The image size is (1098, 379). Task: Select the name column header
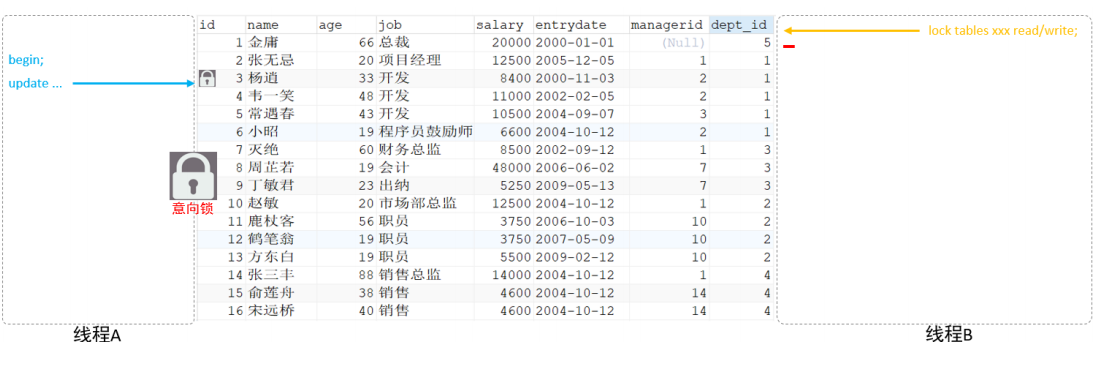pos(263,25)
